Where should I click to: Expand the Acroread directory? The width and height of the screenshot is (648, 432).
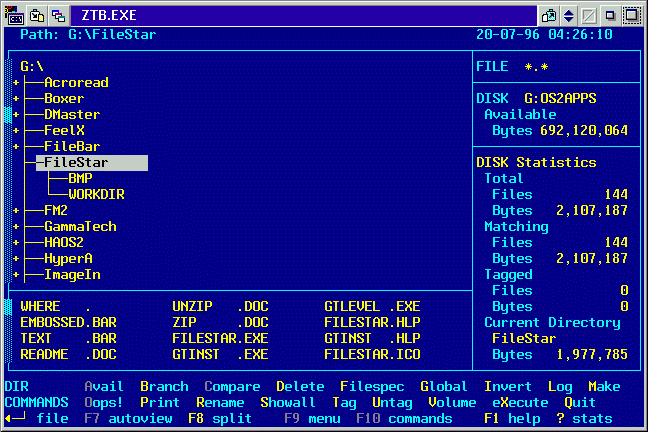[16, 83]
